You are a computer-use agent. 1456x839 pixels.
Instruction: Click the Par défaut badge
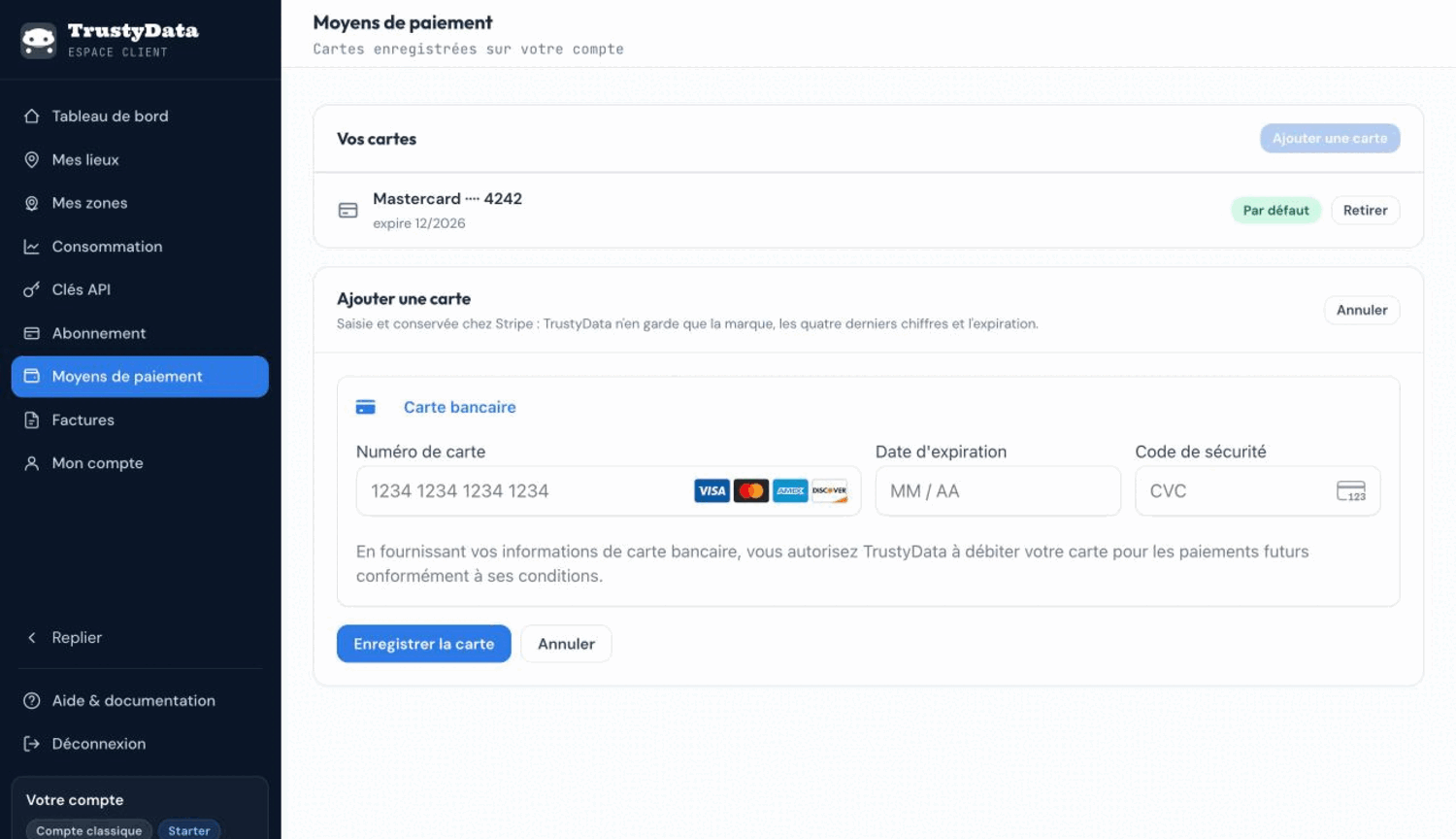pyautogui.click(x=1275, y=211)
